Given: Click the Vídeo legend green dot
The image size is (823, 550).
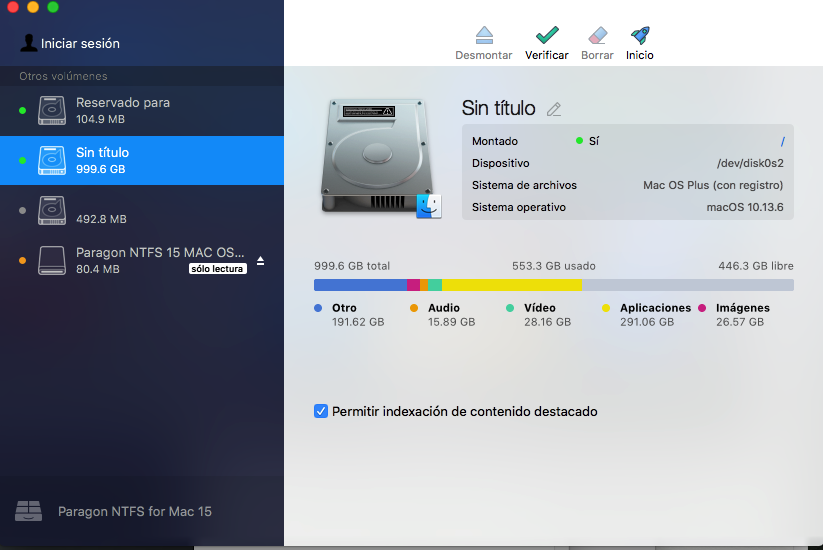Looking at the screenshot, I should 510,308.
